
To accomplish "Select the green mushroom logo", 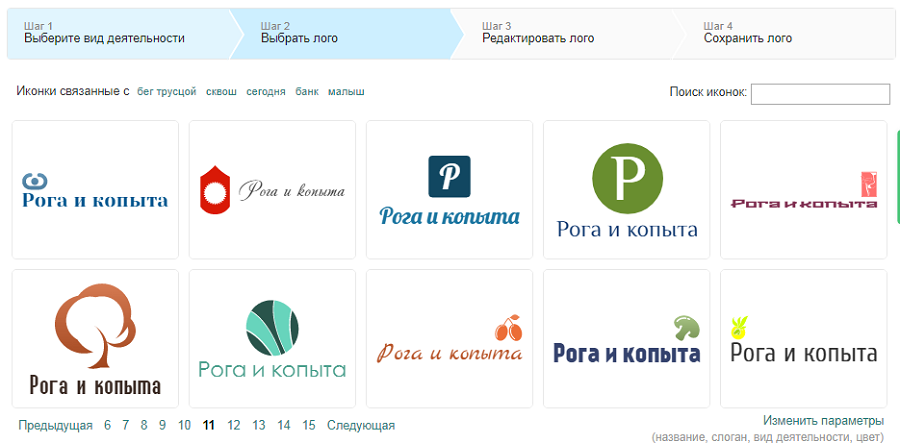I will 626,339.
